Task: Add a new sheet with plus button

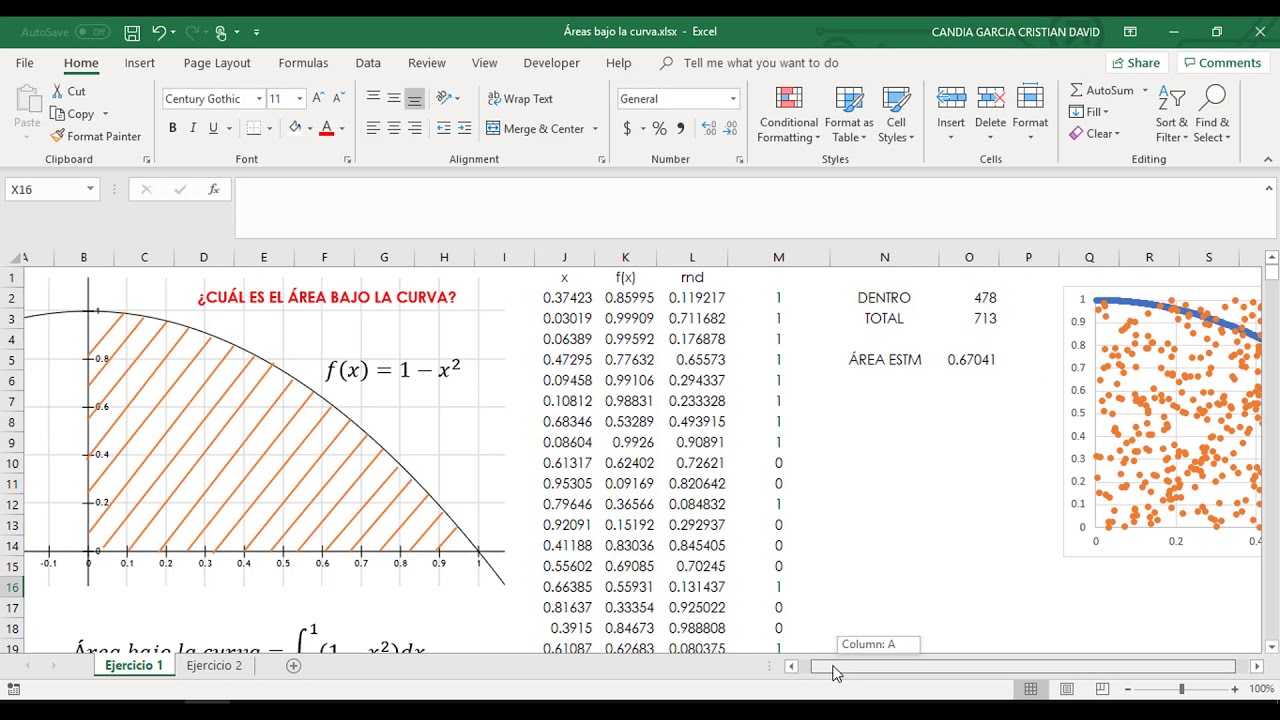Action: (x=293, y=665)
